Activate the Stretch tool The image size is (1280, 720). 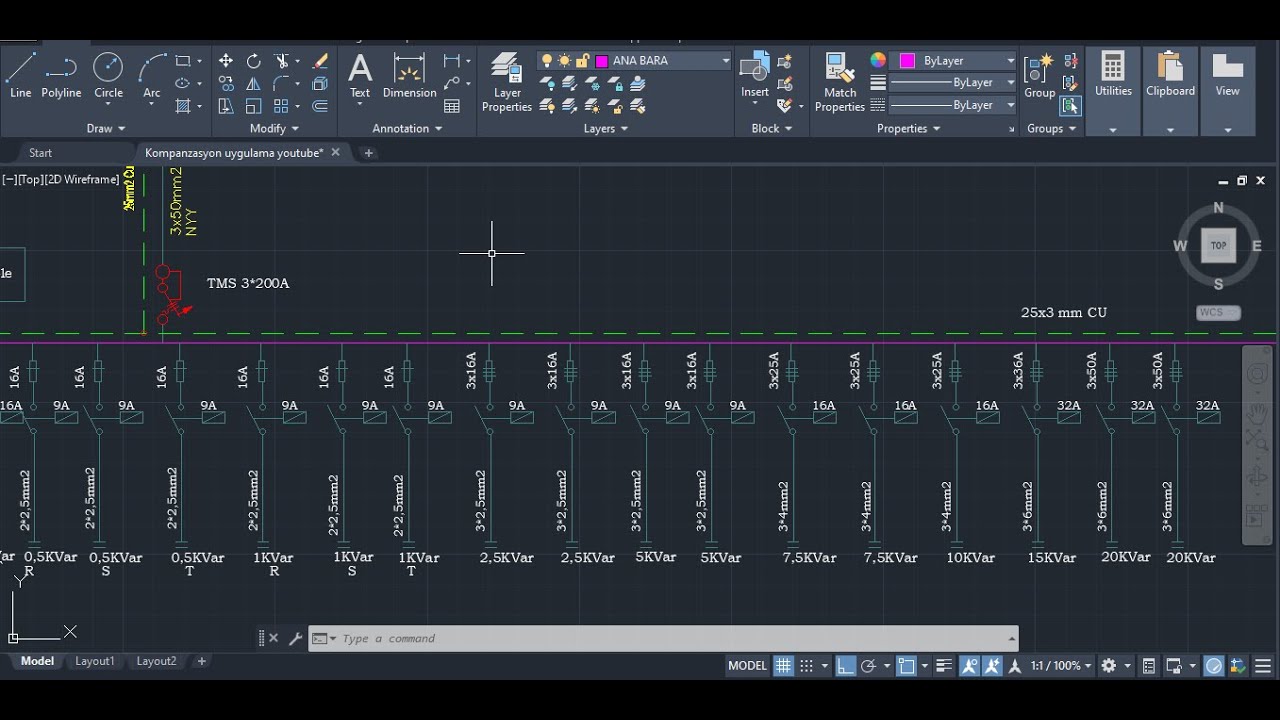226,106
